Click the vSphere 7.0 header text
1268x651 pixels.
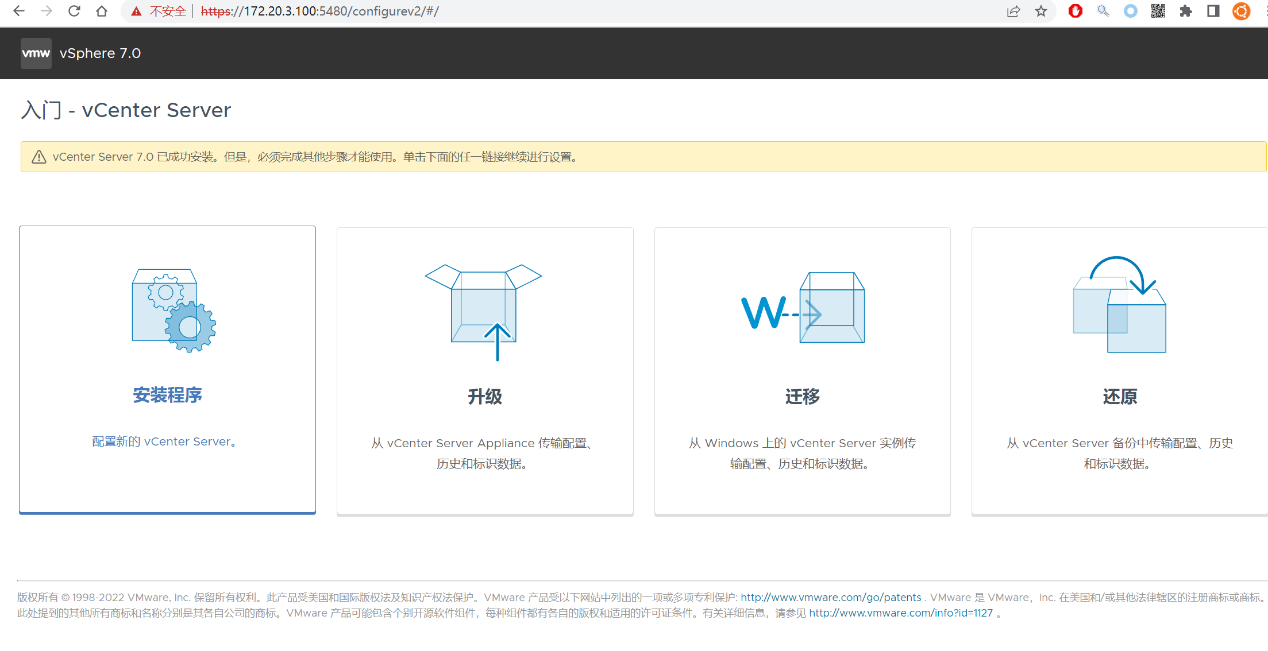click(100, 53)
